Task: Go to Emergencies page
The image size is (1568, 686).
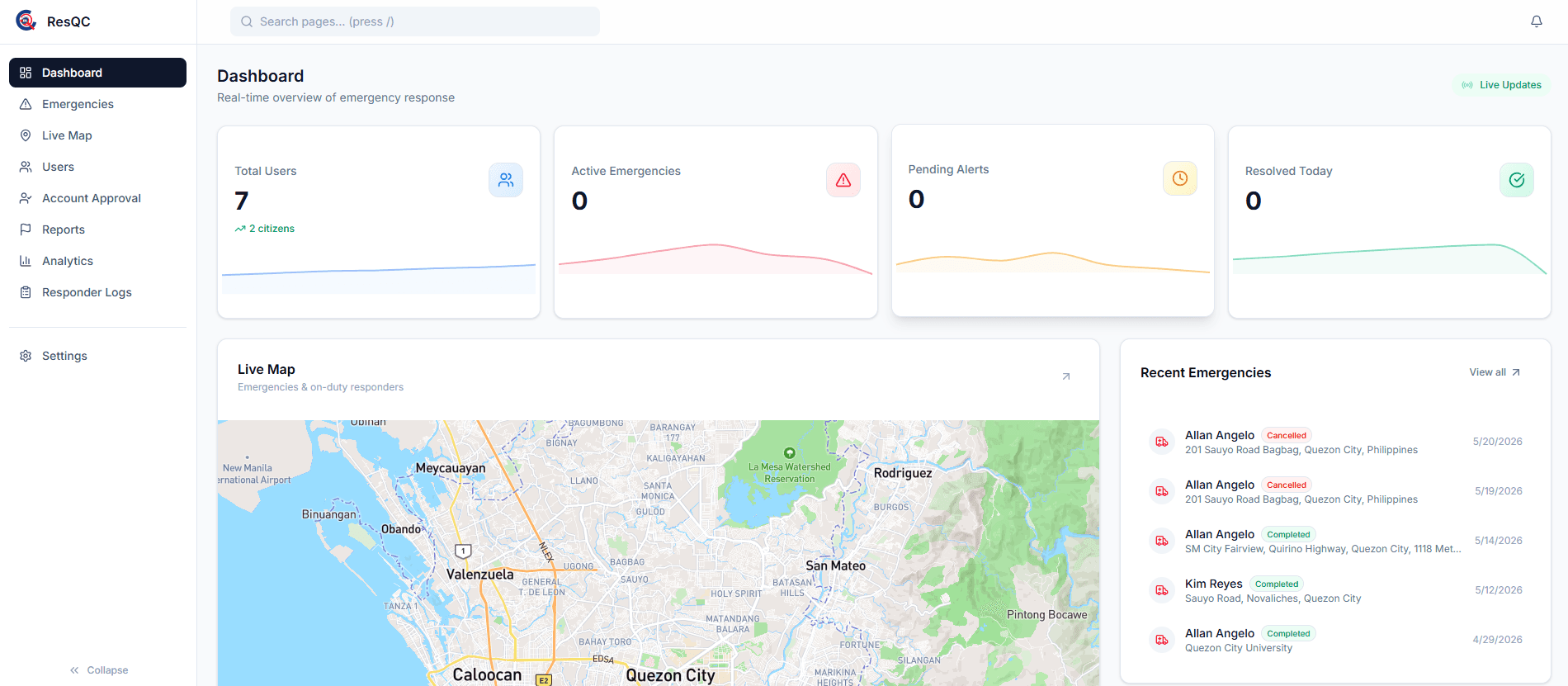Action: coord(97,104)
